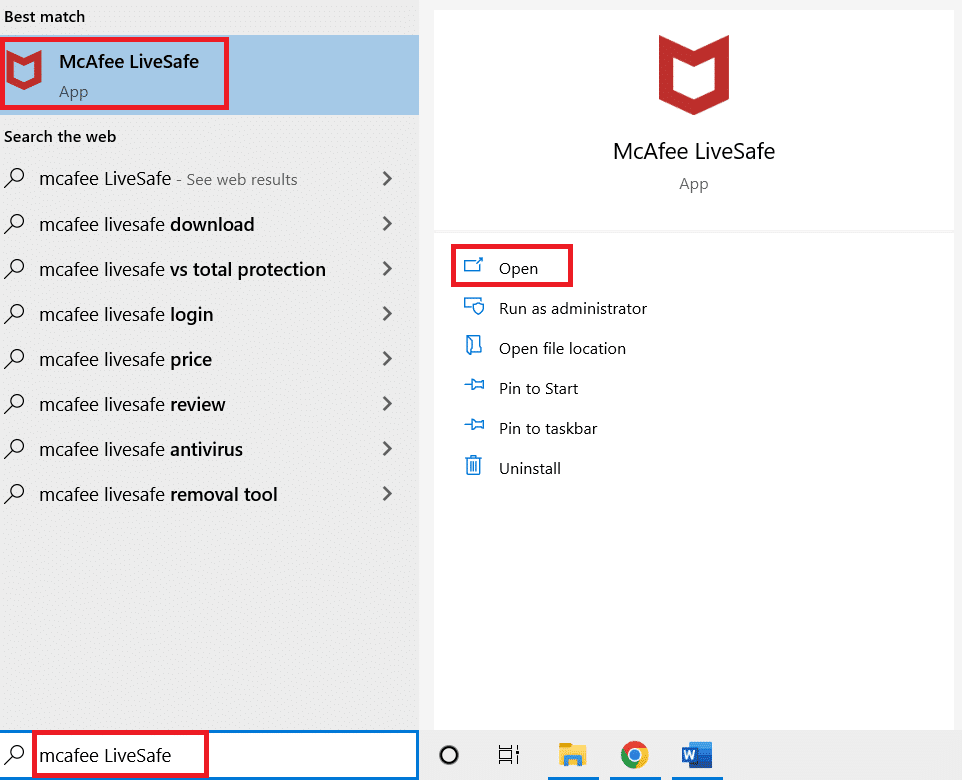
Task: Click the taskbar search box with 'mcafee LiveSafe'
Action: (209, 755)
